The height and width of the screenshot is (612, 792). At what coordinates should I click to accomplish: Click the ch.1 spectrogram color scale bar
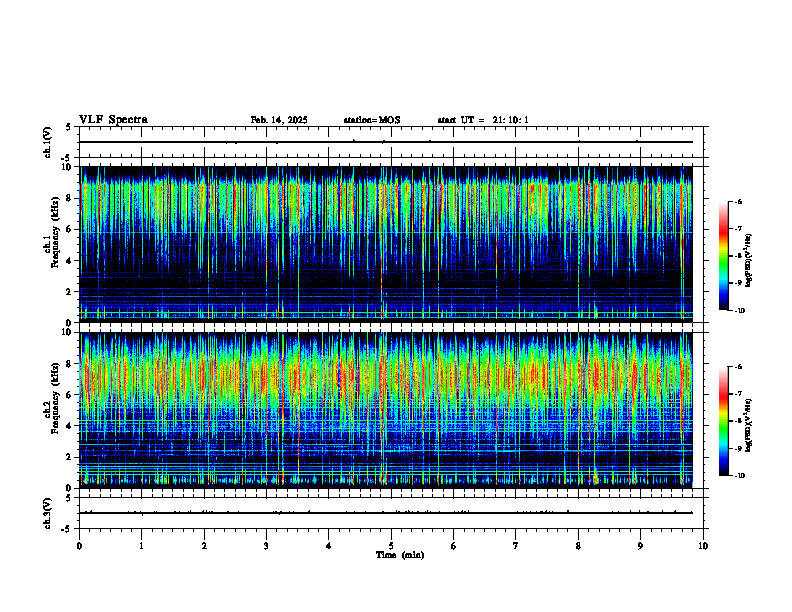tap(723, 256)
